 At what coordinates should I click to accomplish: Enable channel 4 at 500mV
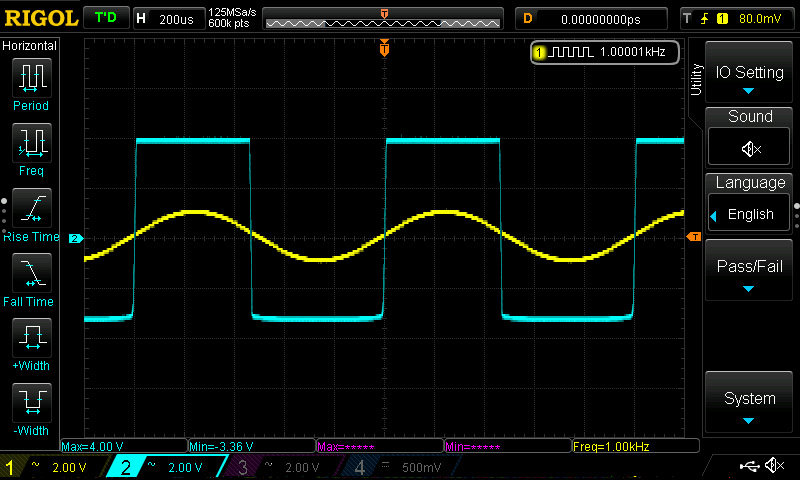click(401, 467)
